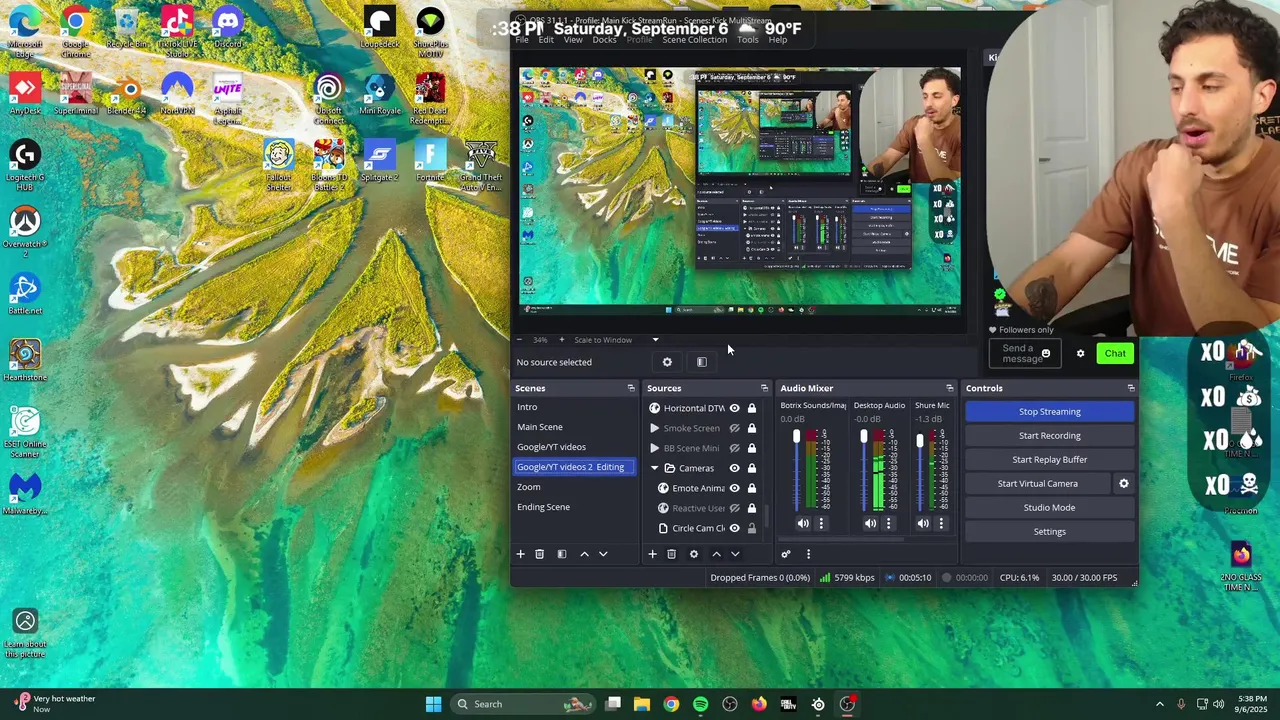The image size is (1280, 720).
Task: Unlock the Horizontal DTW source
Action: 752,408
